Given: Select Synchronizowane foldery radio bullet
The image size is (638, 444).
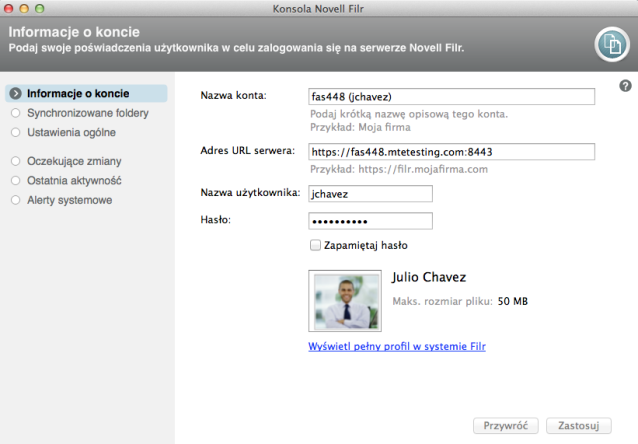Looking at the screenshot, I should [15, 113].
